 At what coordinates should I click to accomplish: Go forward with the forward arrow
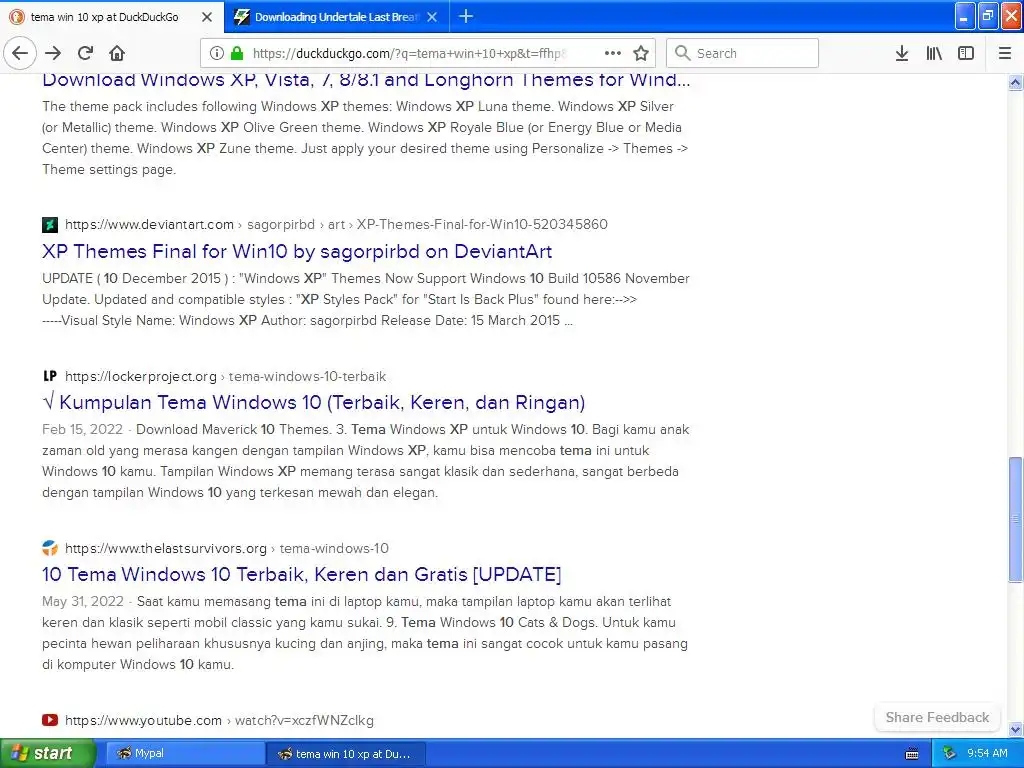click(x=53, y=54)
